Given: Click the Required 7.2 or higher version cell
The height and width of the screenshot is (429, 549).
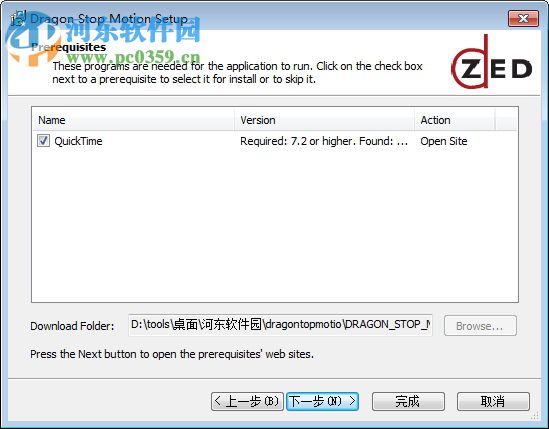Looking at the screenshot, I should 324,141.
